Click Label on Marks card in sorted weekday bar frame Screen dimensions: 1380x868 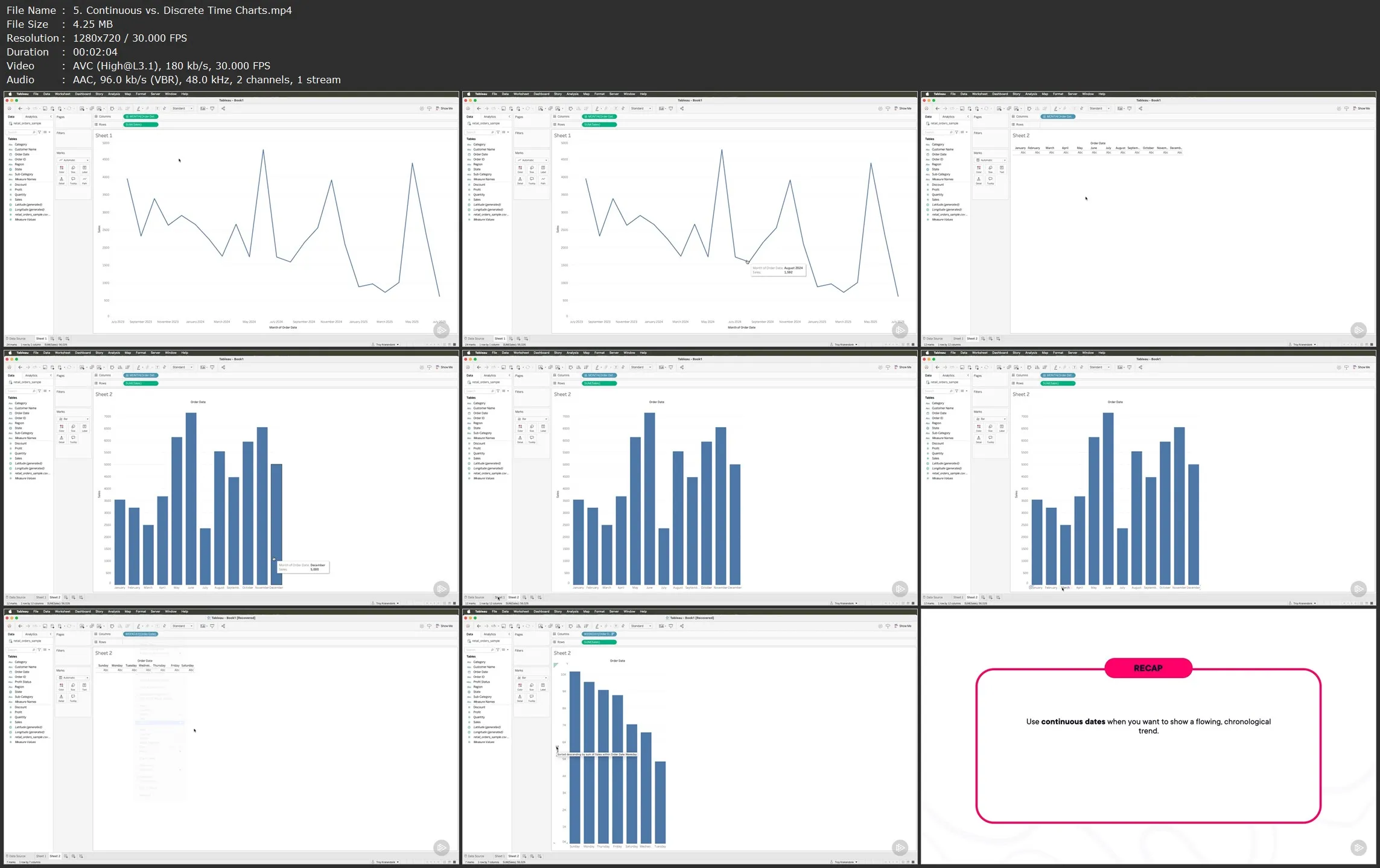[x=543, y=687]
